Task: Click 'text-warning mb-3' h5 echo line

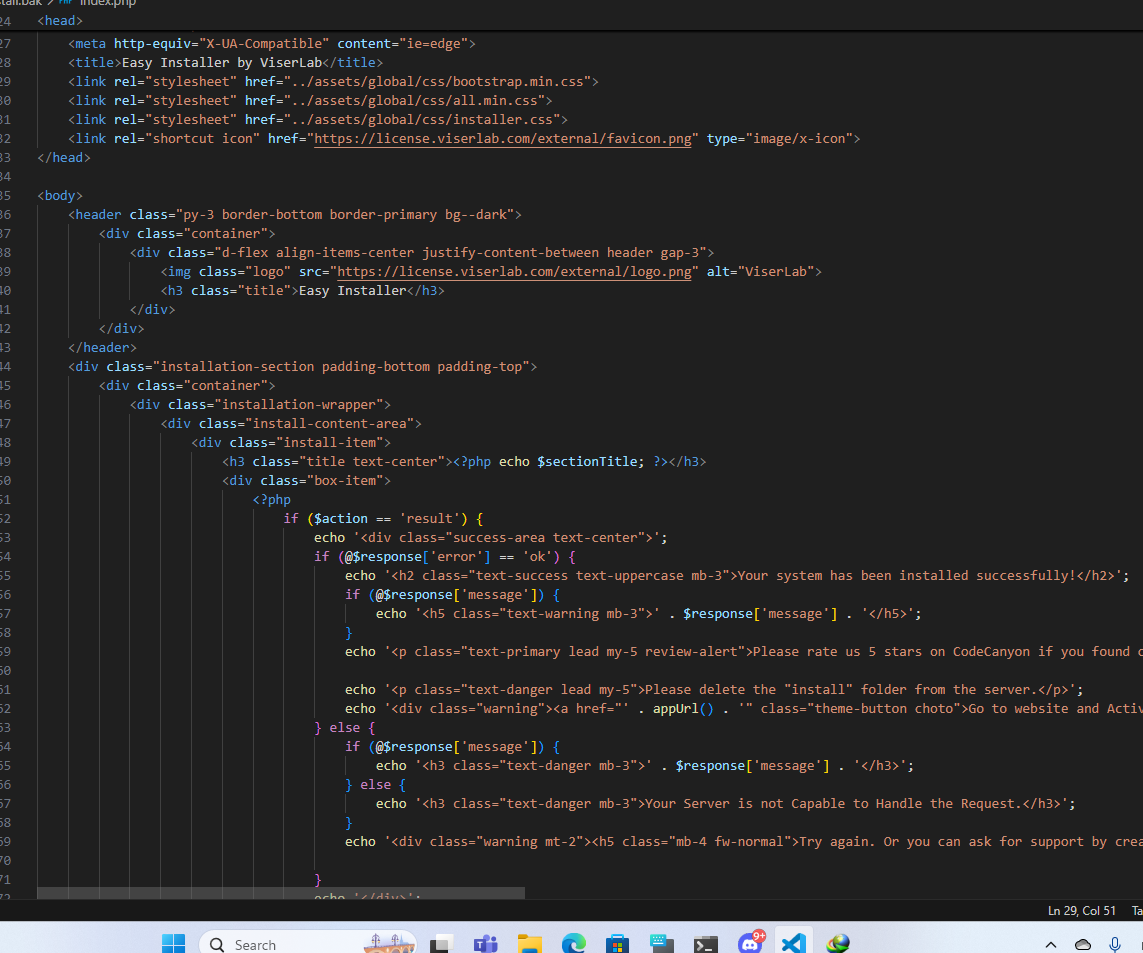Action: (649, 614)
